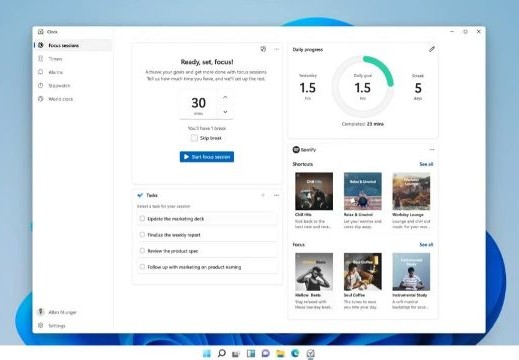Open the Focus sessions page in sidebar

[73, 45]
